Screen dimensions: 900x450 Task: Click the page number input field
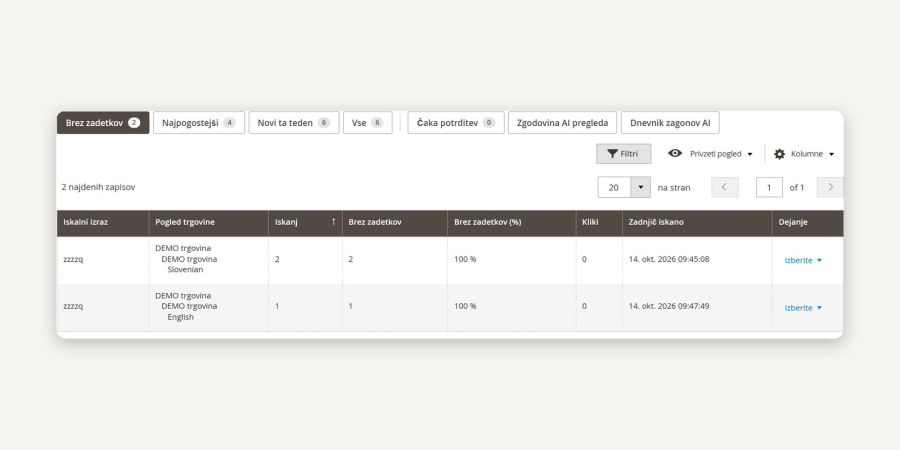(769, 187)
